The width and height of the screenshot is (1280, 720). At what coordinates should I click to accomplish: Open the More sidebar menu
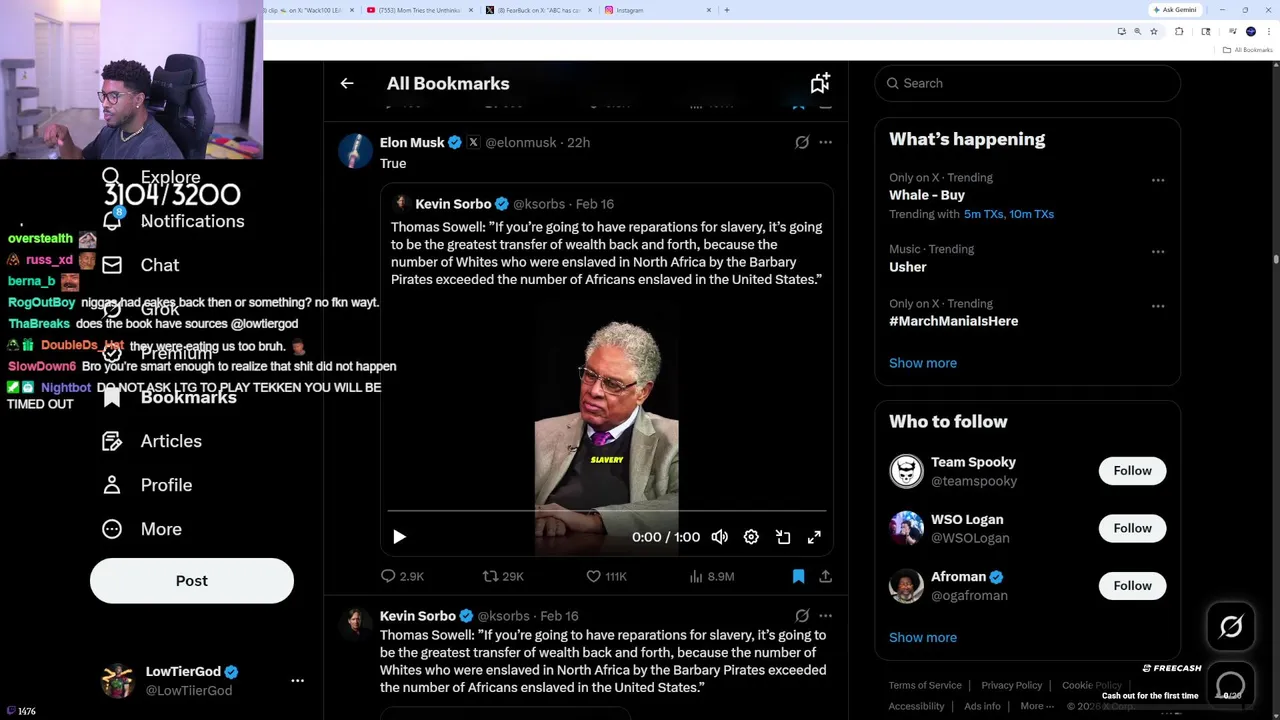(x=141, y=529)
